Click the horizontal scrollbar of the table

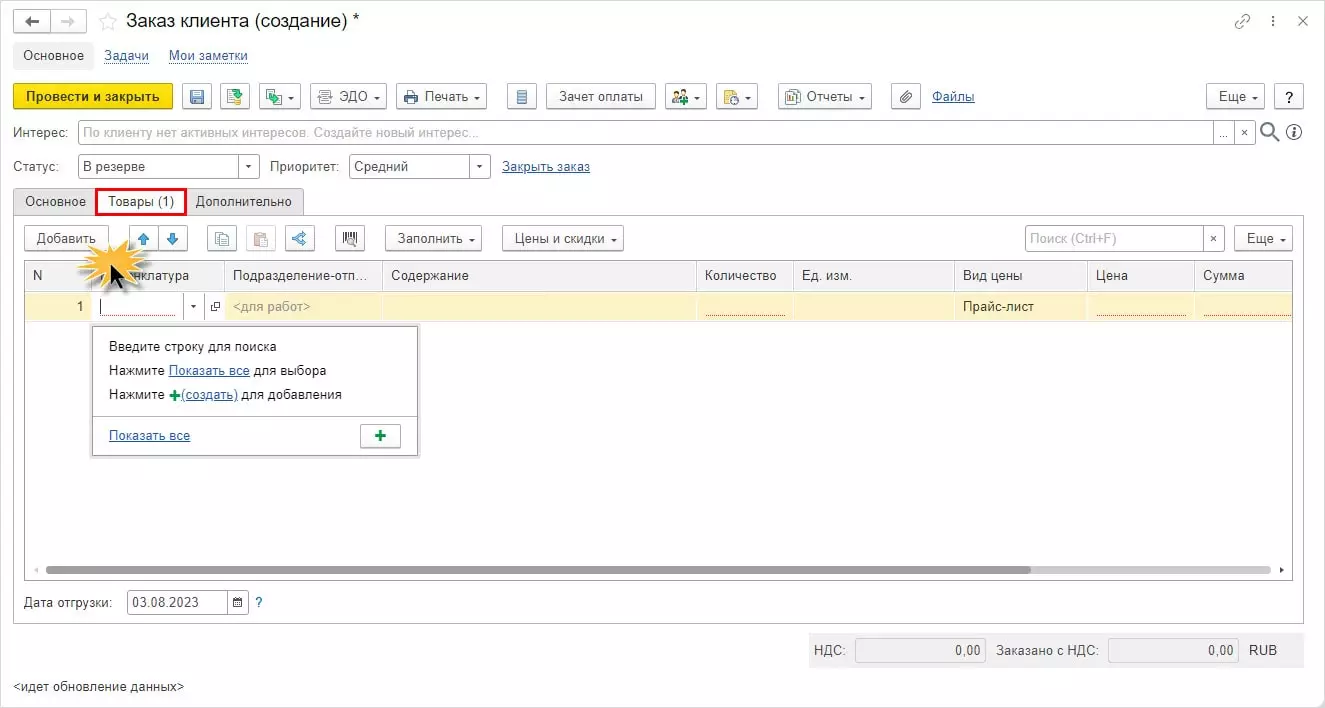click(538, 570)
